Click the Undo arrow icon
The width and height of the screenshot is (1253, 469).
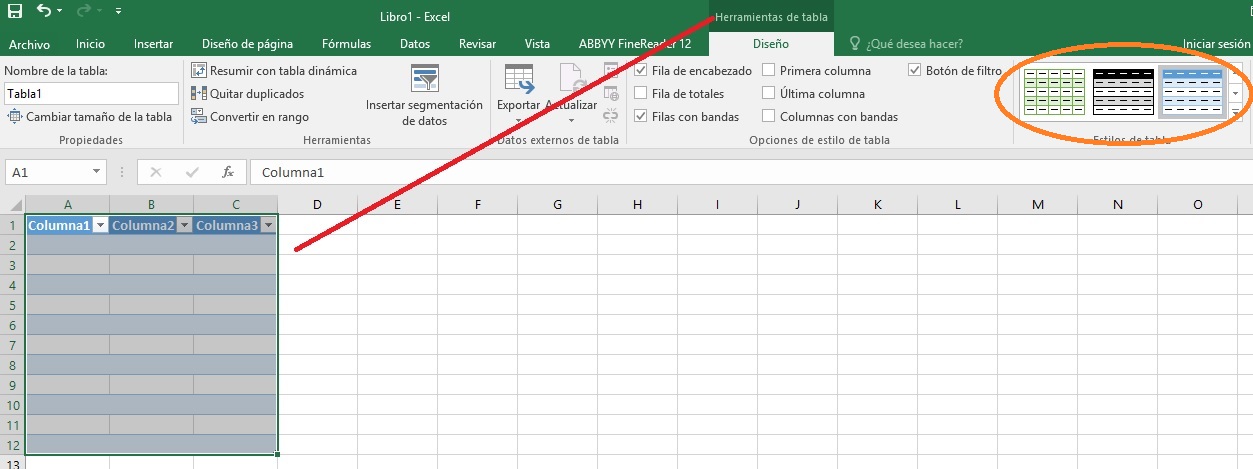tap(44, 12)
